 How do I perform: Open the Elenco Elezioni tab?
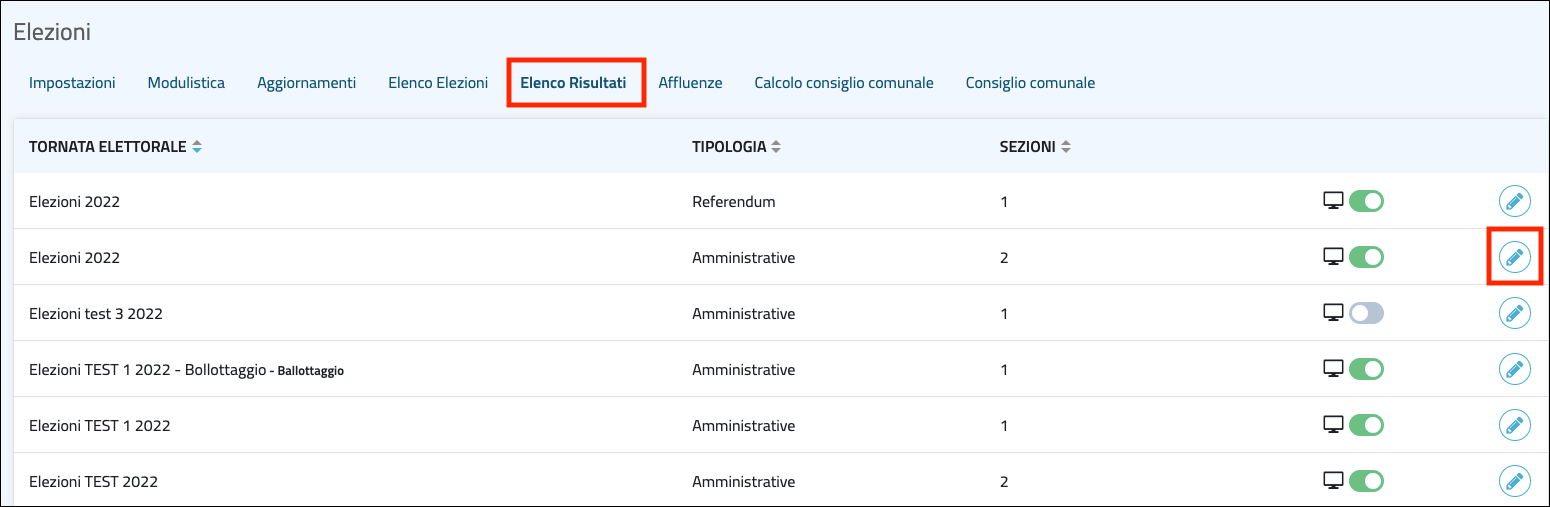click(x=438, y=83)
